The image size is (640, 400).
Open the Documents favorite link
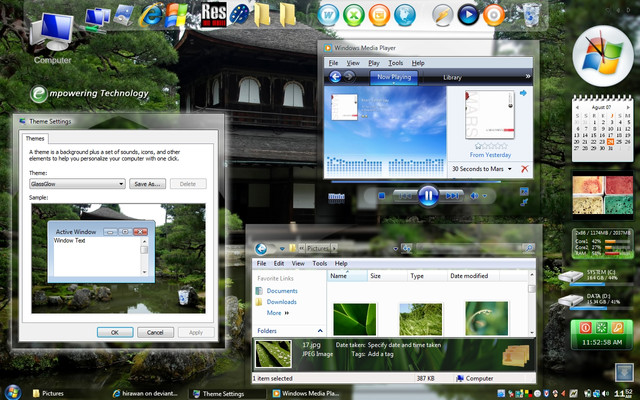click(282, 291)
